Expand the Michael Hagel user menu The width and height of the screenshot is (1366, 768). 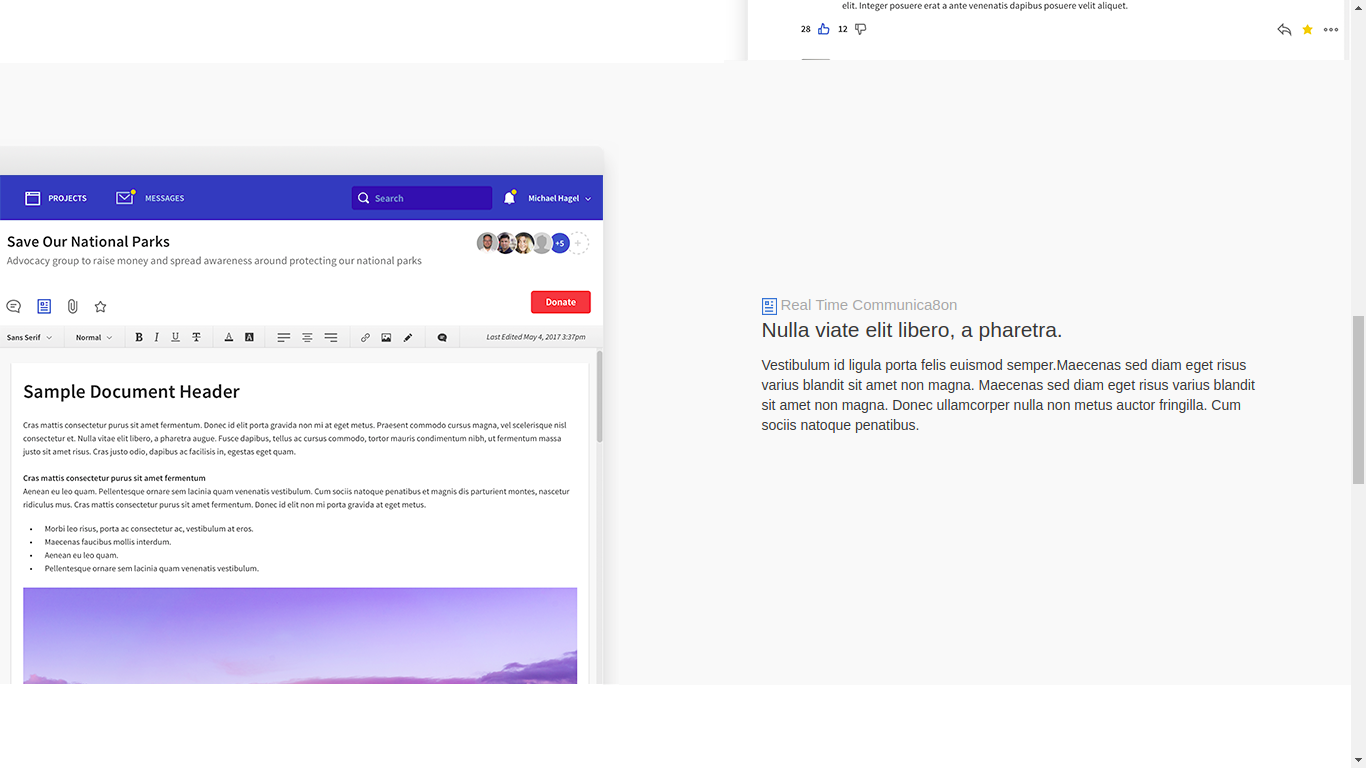pyautogui.click(x=559, y=198)
